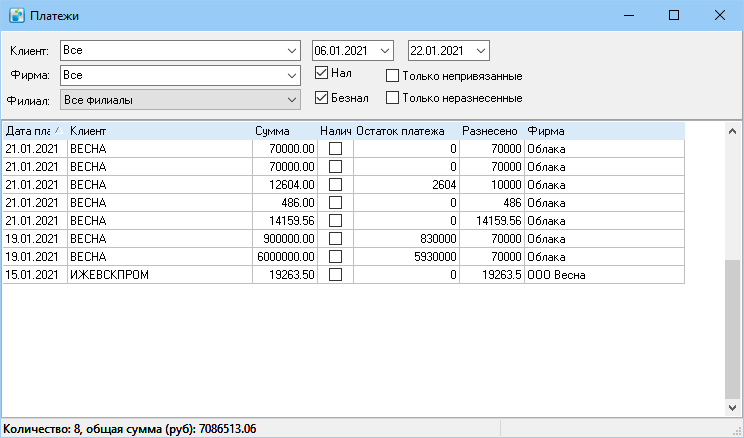This screenshot has width=744, height=438.
Task: Close the Платежи window
Action: (x=719, y=16)
